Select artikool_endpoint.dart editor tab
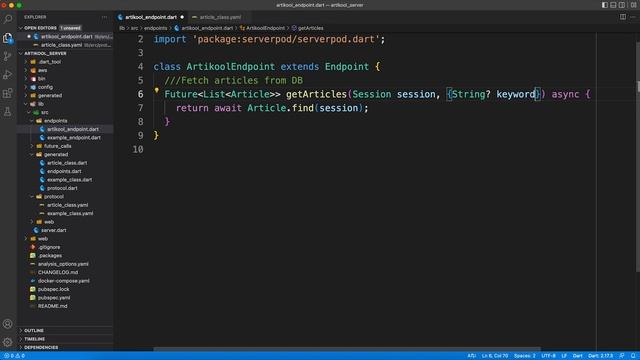Image resolution: width=640 pixels, height=360 pixels. 151,17
